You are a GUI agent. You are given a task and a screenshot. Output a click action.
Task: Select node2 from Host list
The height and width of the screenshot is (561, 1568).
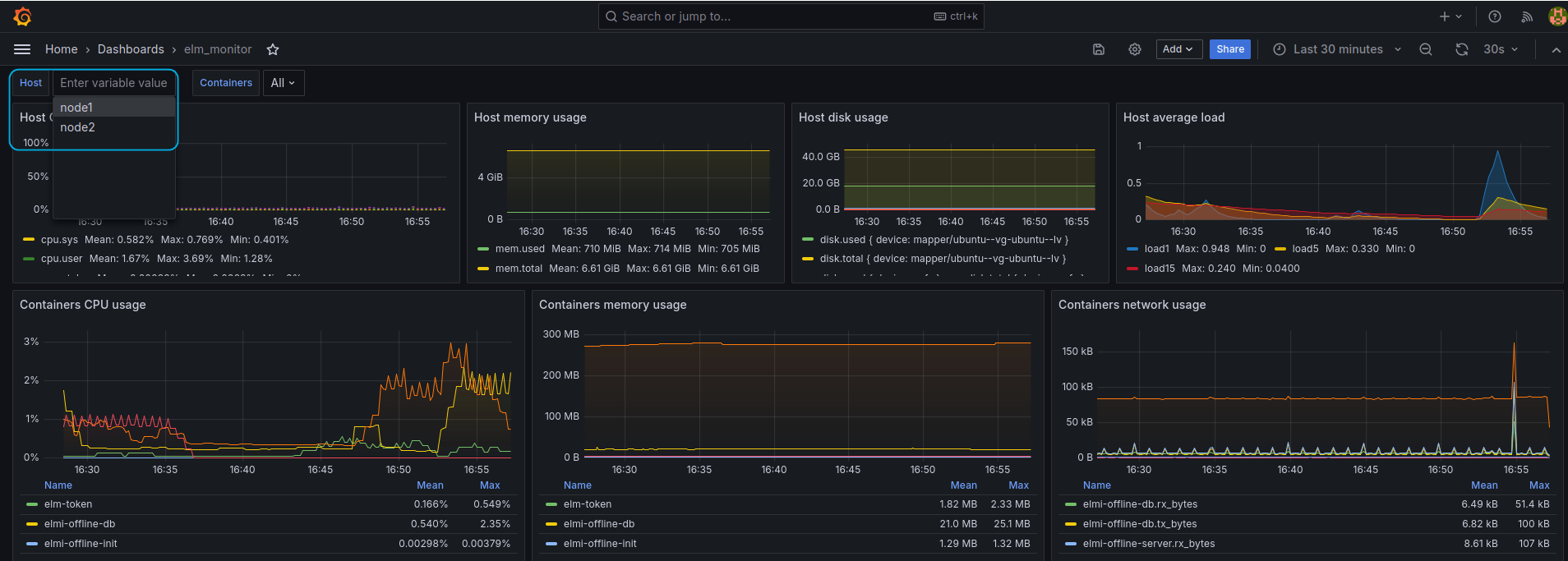[77, 127]
